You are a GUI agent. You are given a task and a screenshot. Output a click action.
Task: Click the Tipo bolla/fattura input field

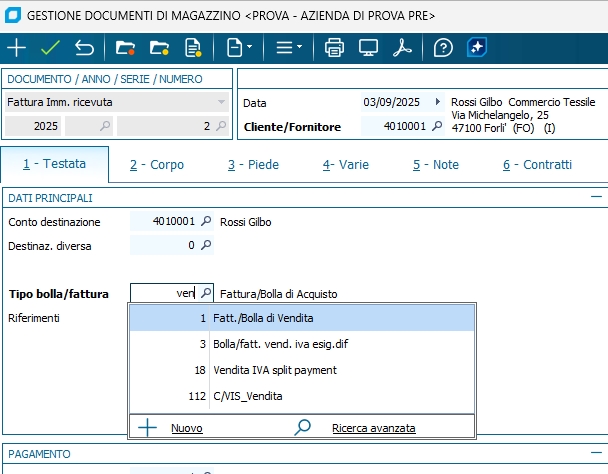point(163,294)
